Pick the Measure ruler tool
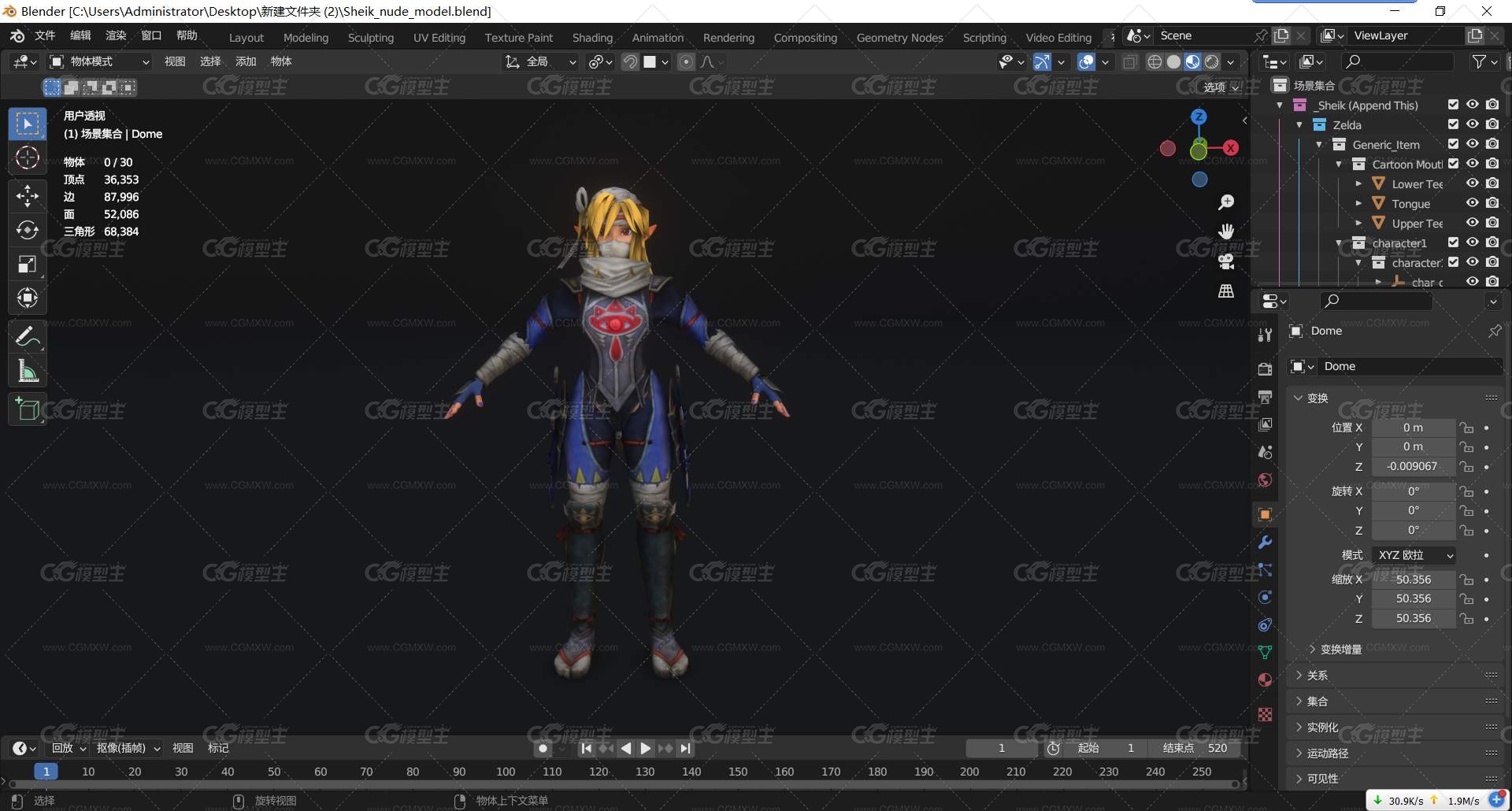 point(28,370)
